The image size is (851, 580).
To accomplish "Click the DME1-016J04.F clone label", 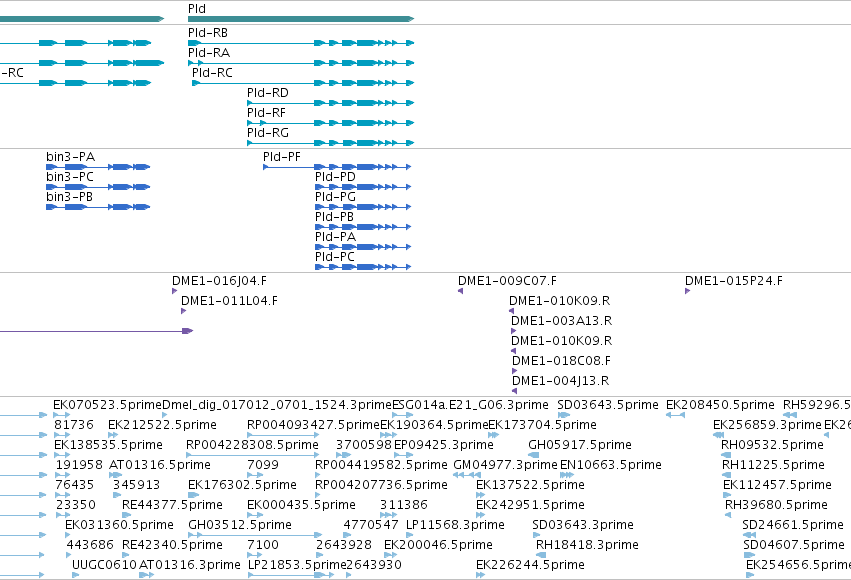I will tap(219, 282).
